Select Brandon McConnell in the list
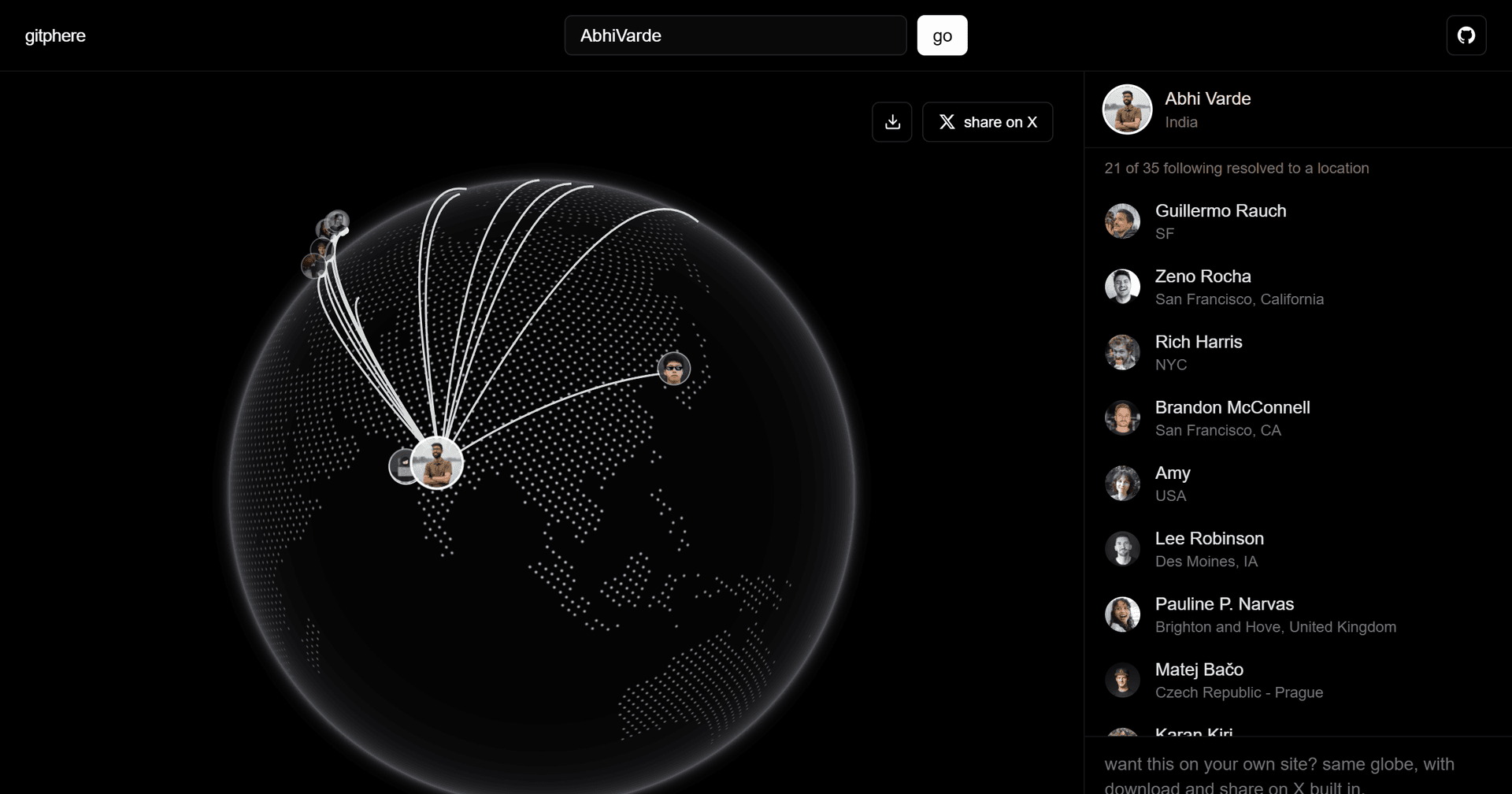Viewport: 1512px width, 794px height. pyautogui.click(x=1298, y=417)
